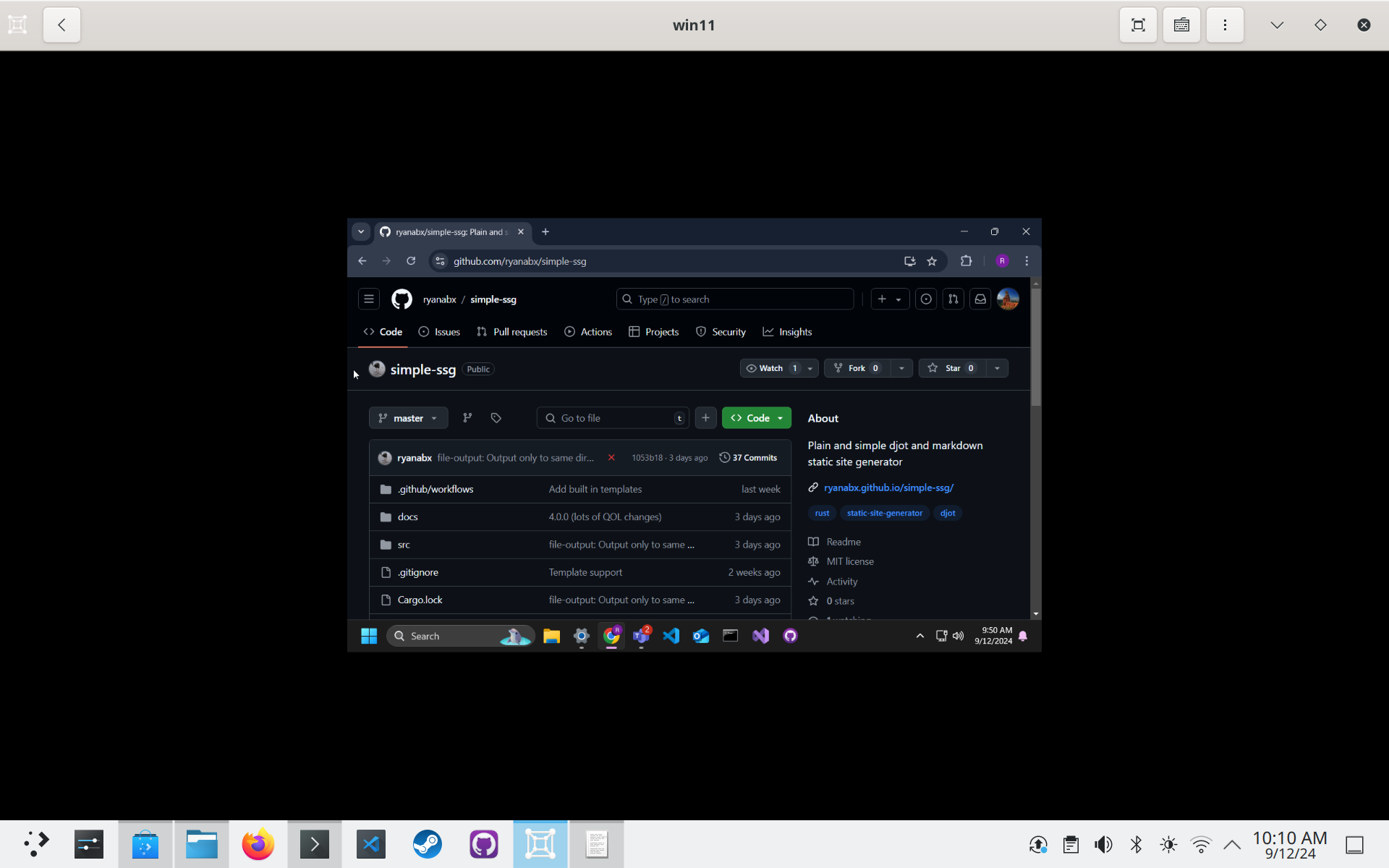The image size is (1389, 868).
Task: Reload the GitHub page
Action: click(411, 261)
